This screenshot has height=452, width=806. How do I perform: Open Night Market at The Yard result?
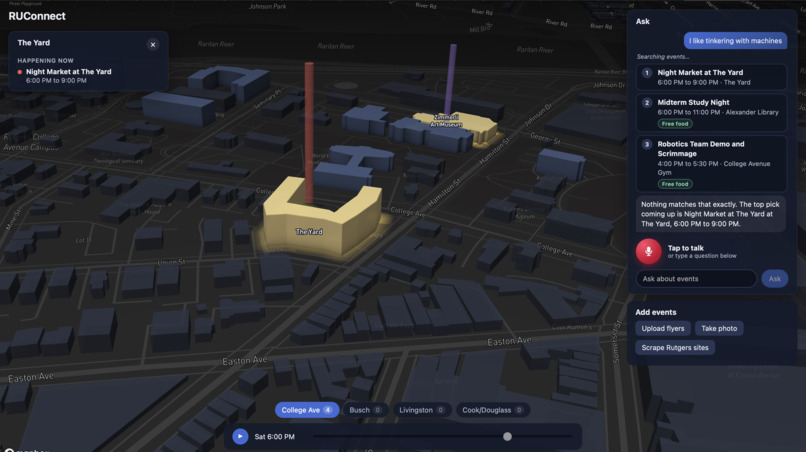click(x=711, y=77)
